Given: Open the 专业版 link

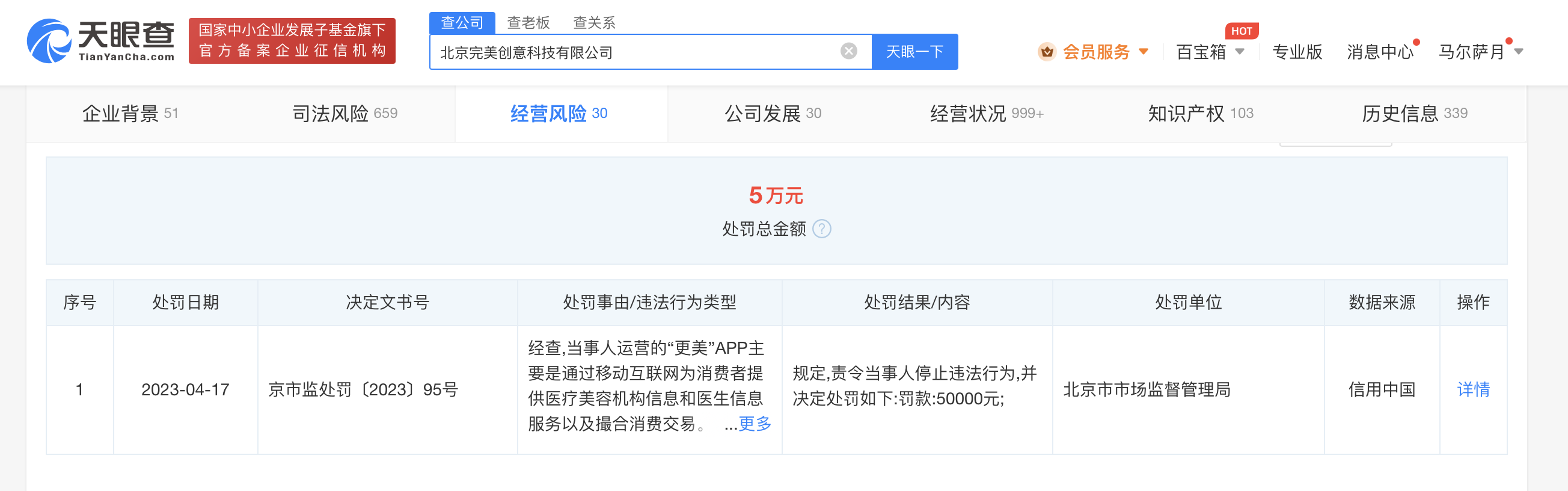Looking at the screenshot, I should [x=1297, y=52].
